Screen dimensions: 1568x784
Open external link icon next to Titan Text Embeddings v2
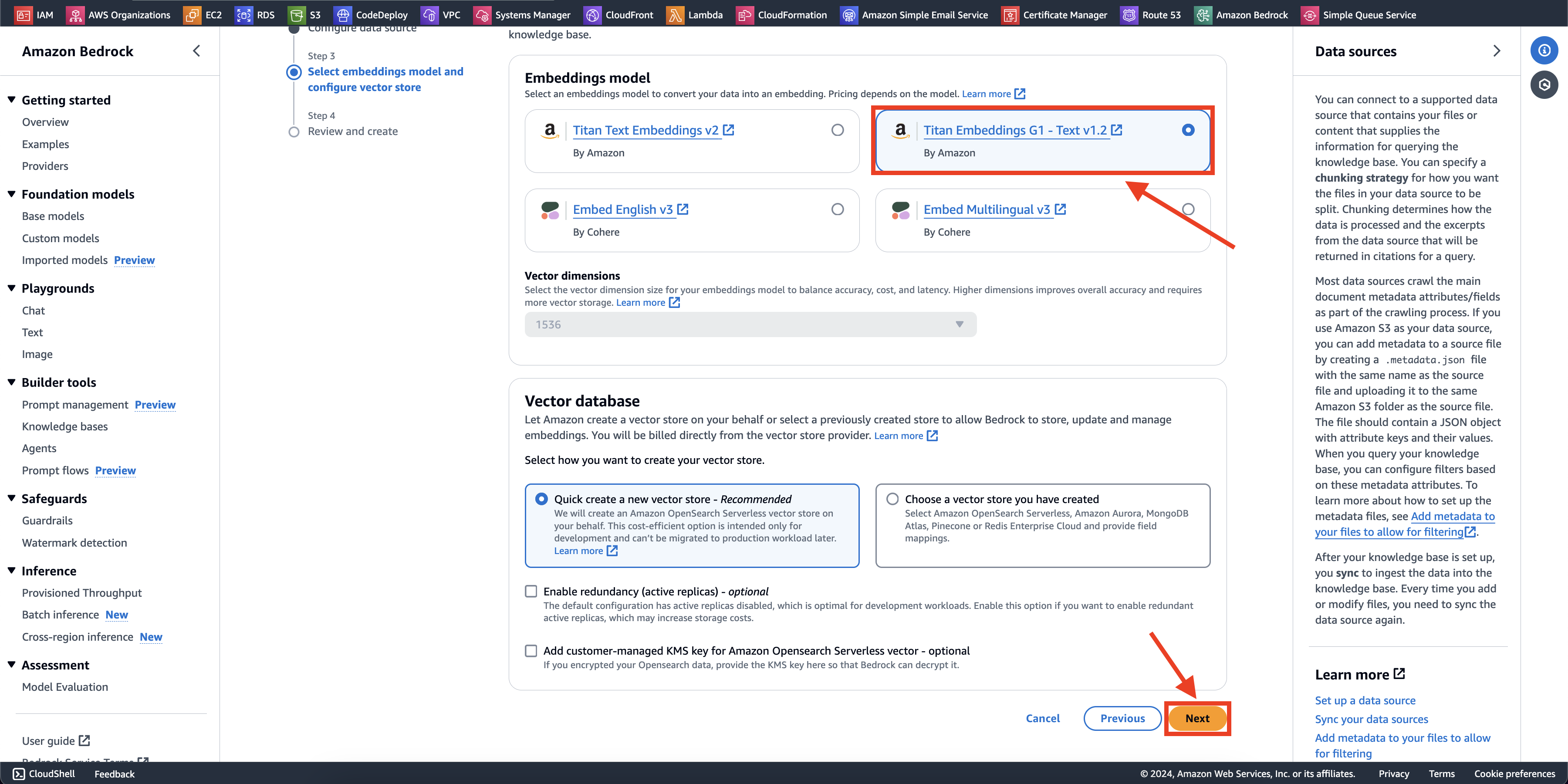pos(729,130)
